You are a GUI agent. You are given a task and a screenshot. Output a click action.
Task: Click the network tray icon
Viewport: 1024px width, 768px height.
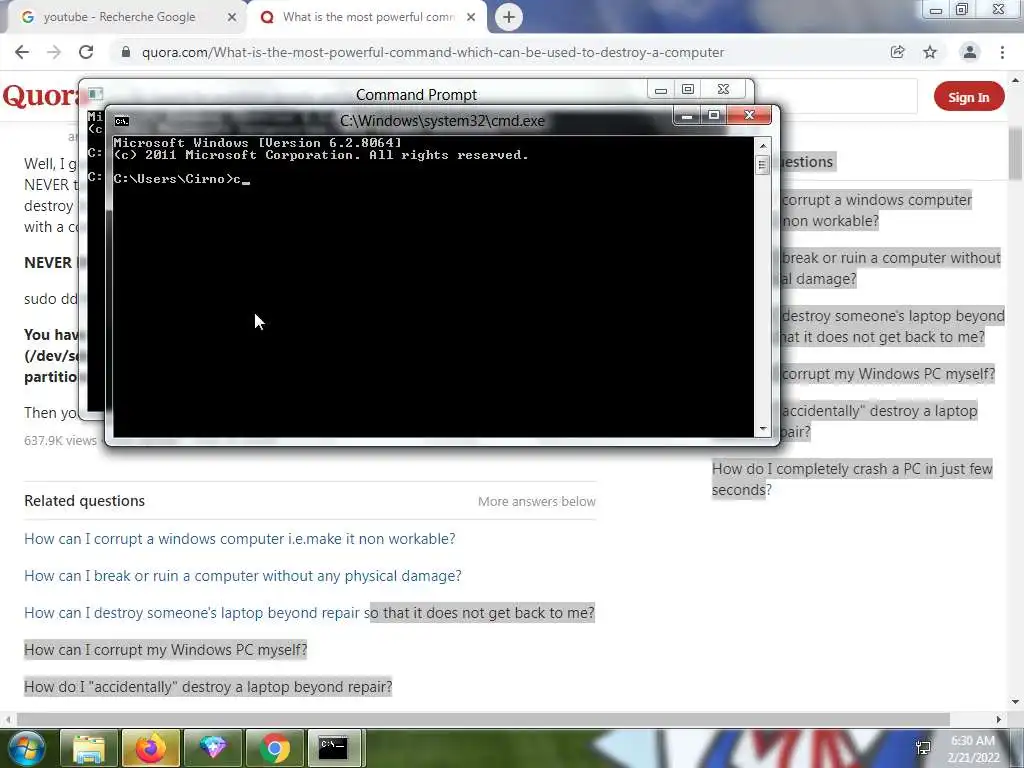pos(923,748)
